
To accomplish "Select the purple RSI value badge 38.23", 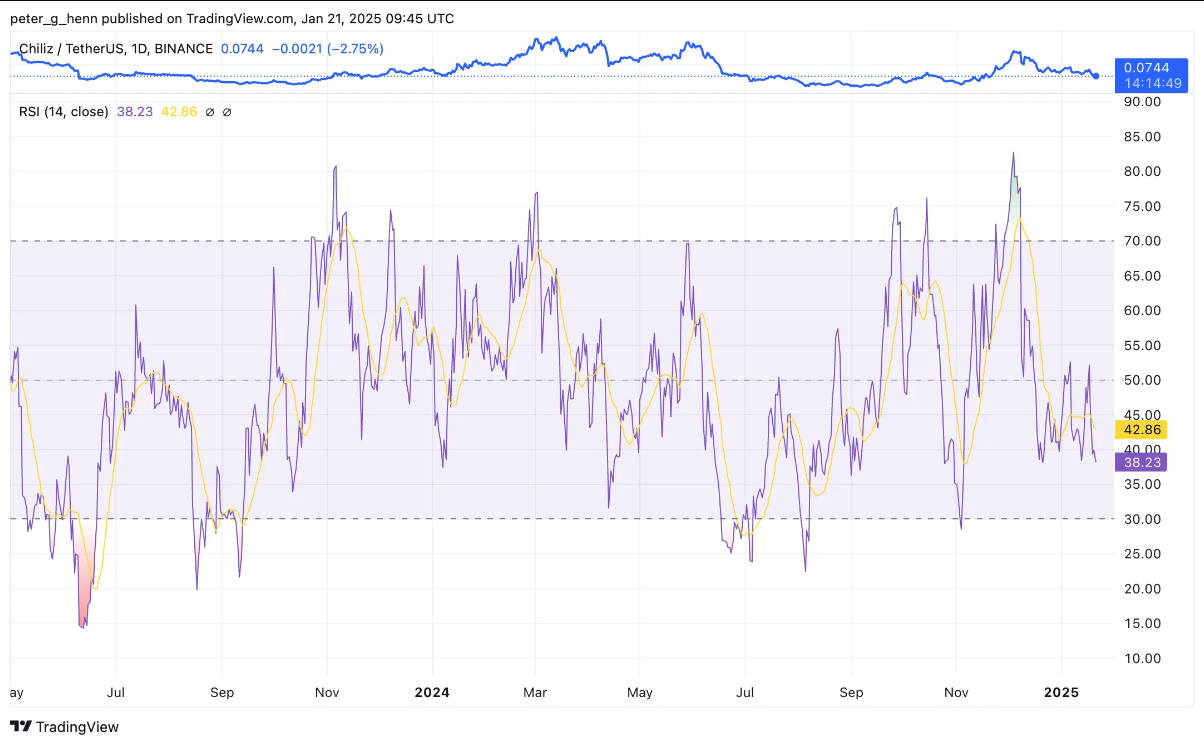I will [1143, 462].
